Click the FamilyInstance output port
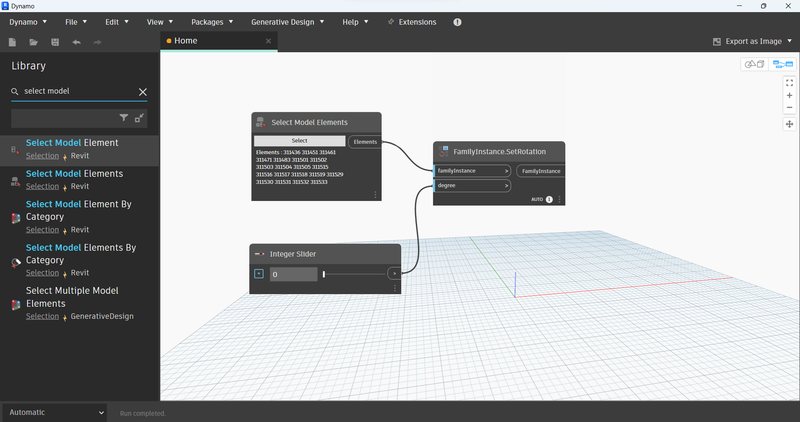800x422 pixels. (x=541, y=171)
